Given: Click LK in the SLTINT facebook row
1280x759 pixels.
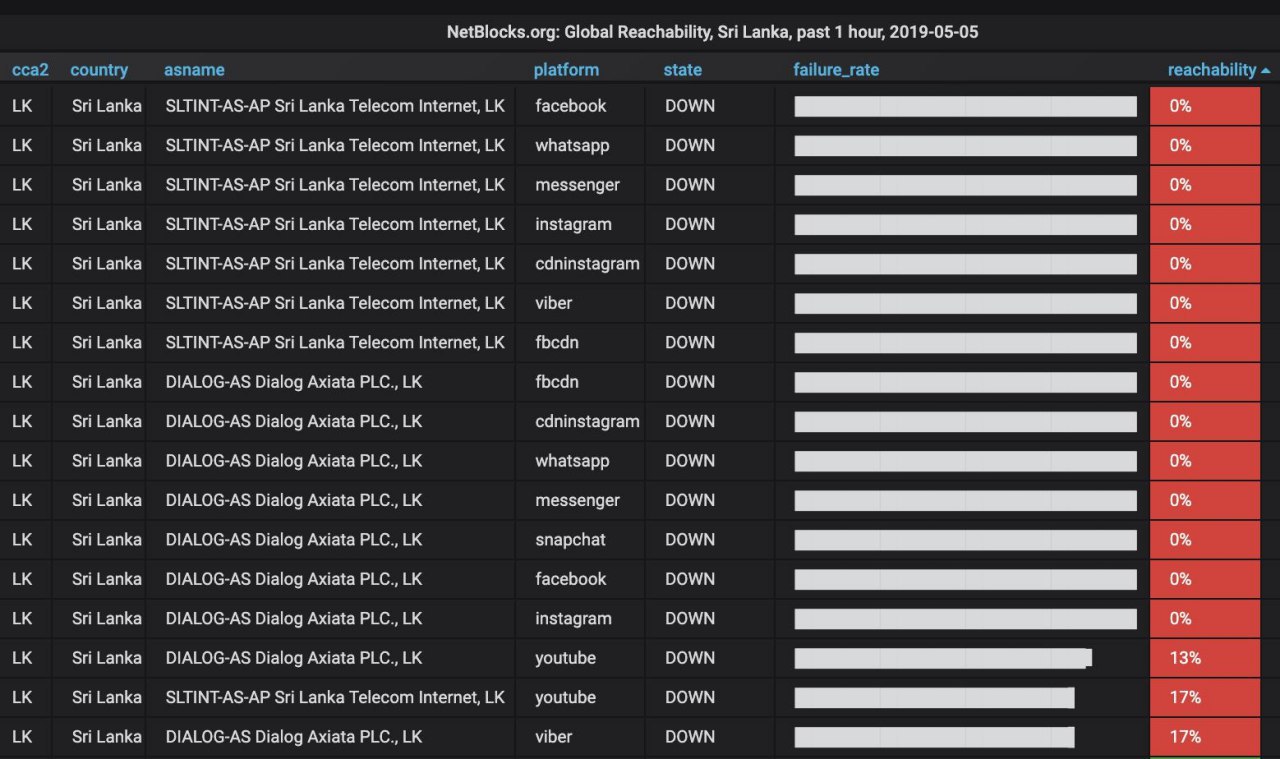Looking at the screenshot, I should (x=22, y=106).
